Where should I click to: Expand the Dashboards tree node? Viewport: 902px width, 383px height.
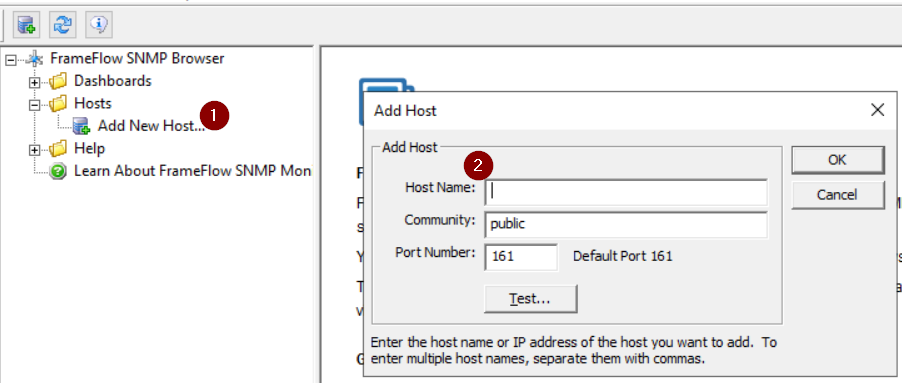[x=35, y=82]
